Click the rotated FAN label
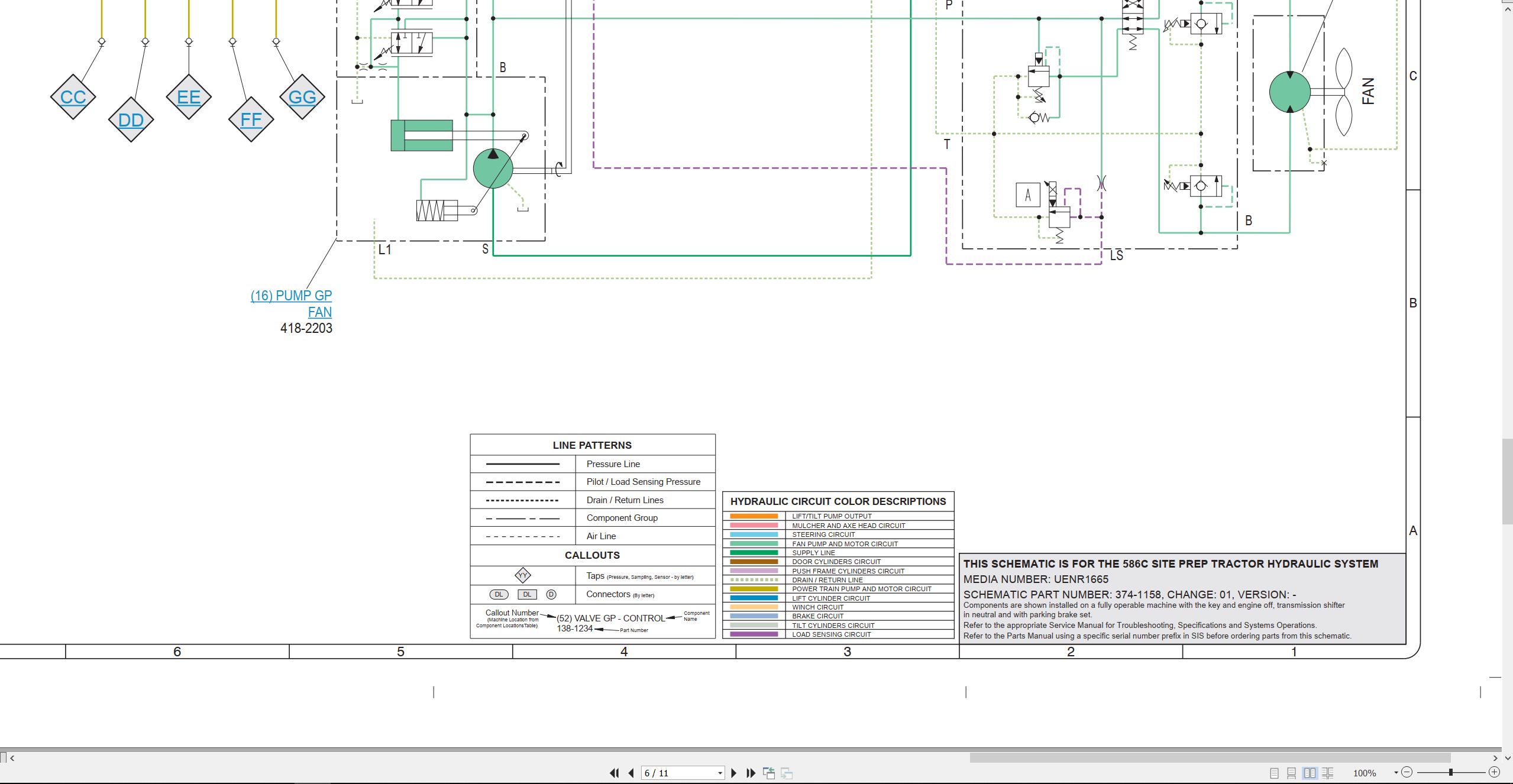Image resolution: width=1513 pixels, height=784 pixels. [1367, 91]
